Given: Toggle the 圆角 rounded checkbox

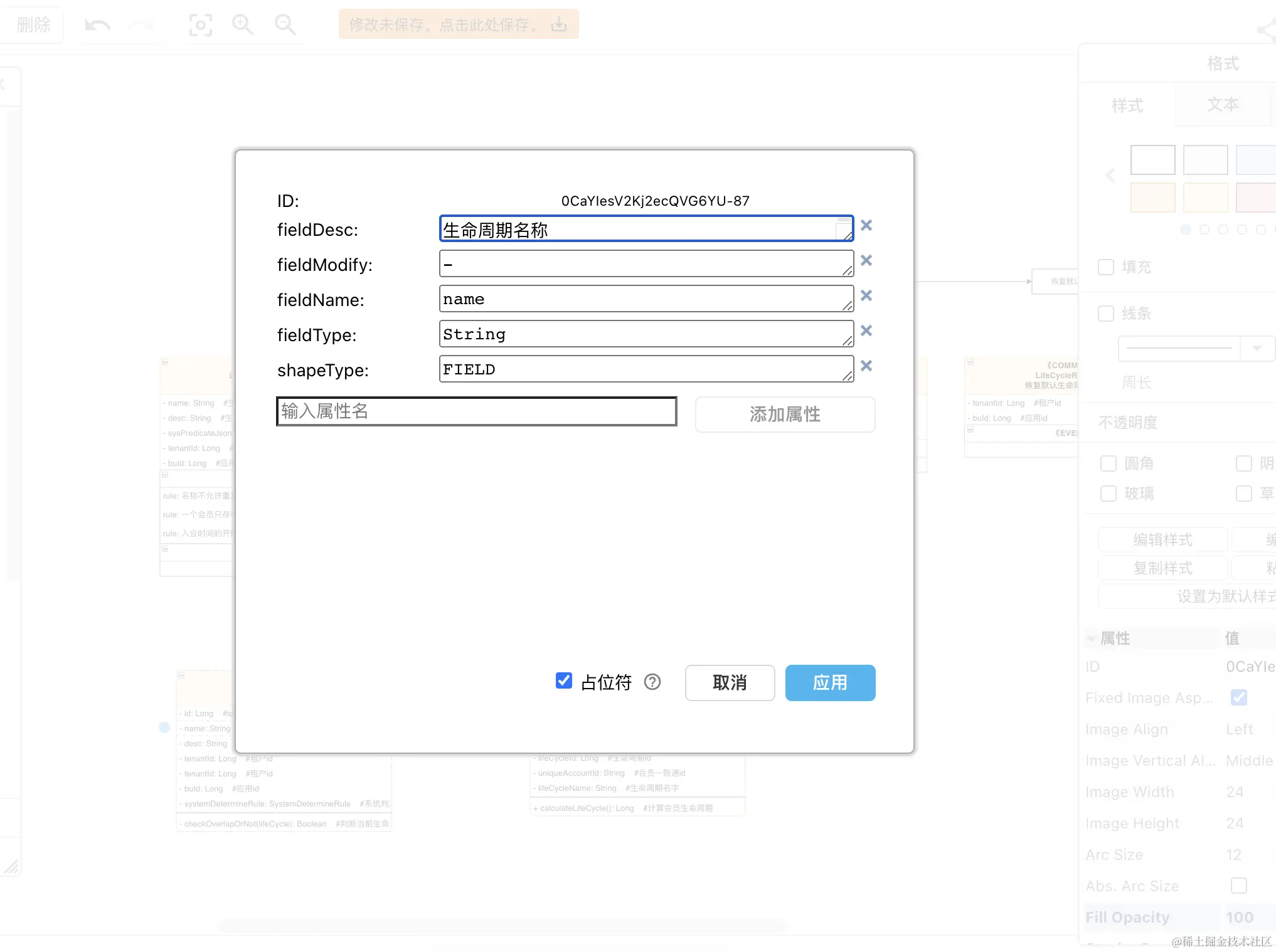Looking at the screenshot, I should 1109,463.
